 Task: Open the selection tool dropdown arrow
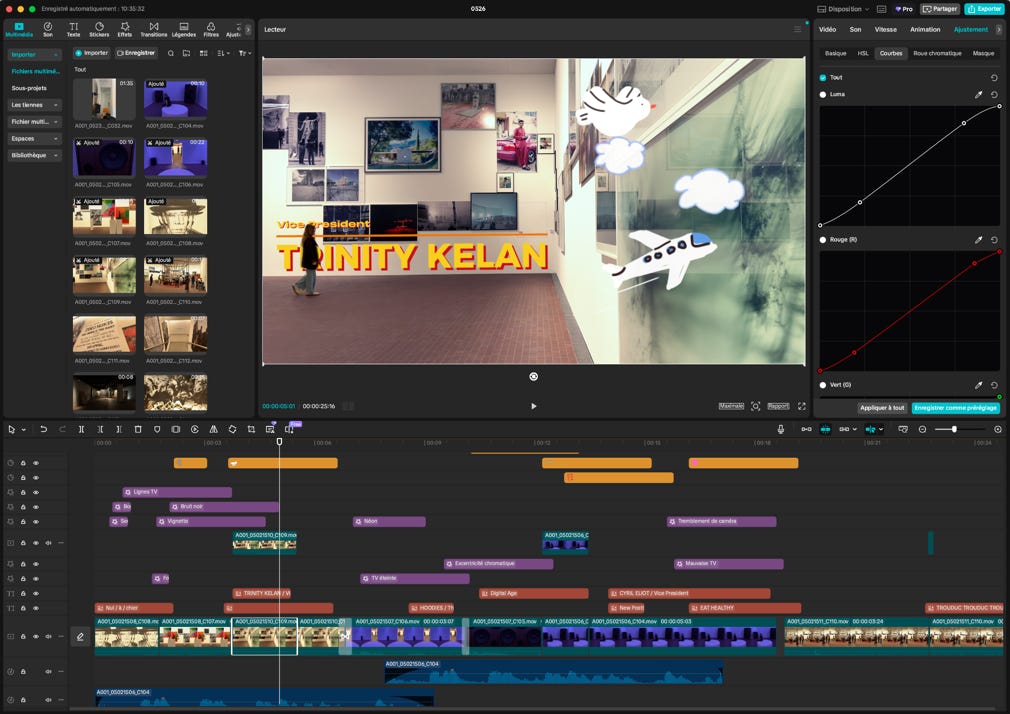(23, 430)
